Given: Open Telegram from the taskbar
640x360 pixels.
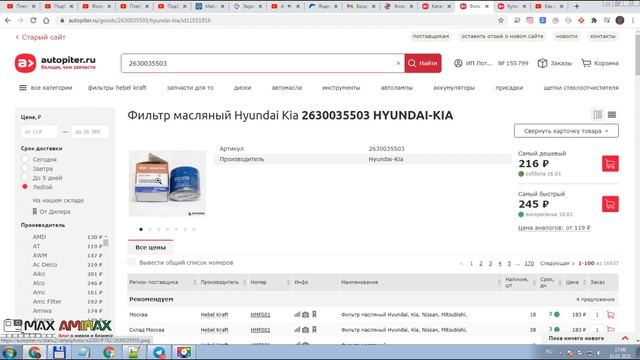Looking at the screenshot, I should click(159, 352).
